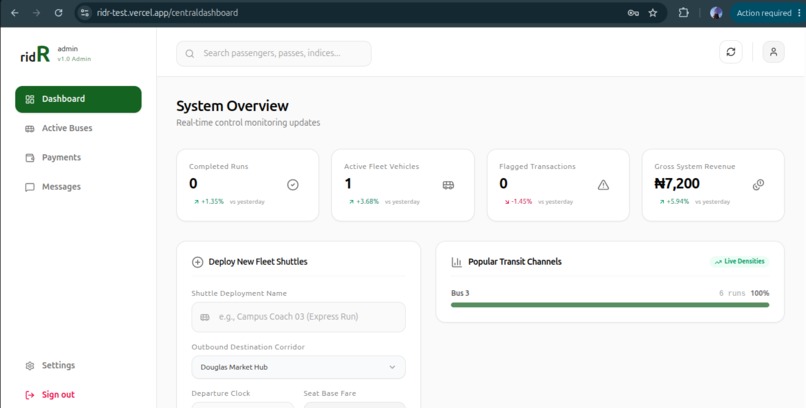Click the Flagged Transactions warning icon
Image resolution: width=806 pixels, height=408 pixels.
click(x=603, y=185)
